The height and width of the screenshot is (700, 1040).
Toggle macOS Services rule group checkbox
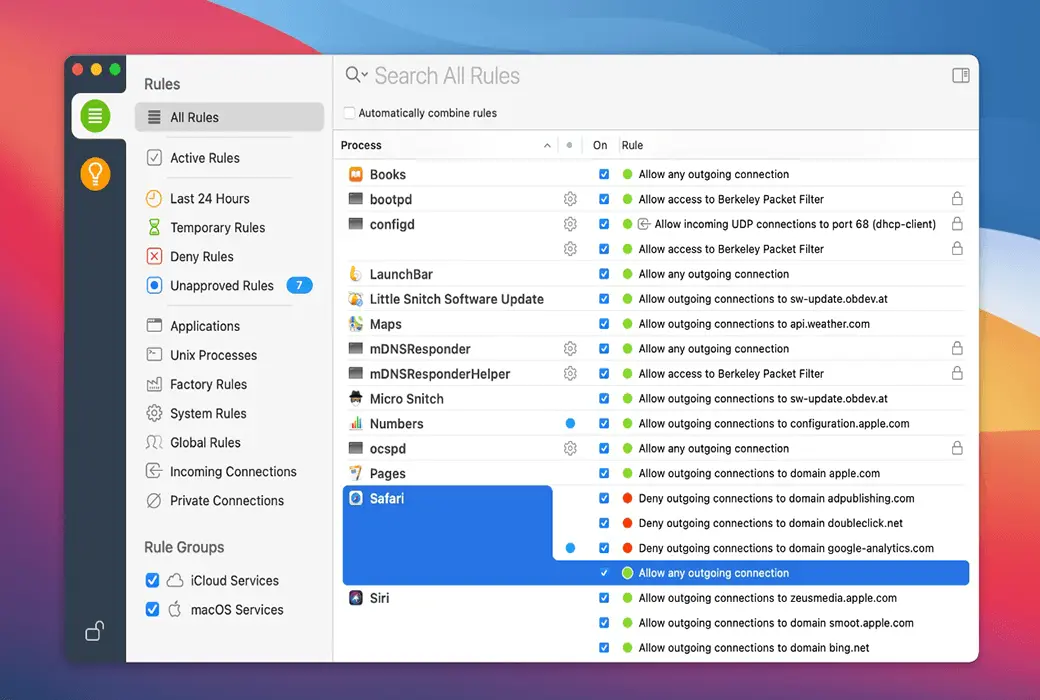[x=152, y=609]
